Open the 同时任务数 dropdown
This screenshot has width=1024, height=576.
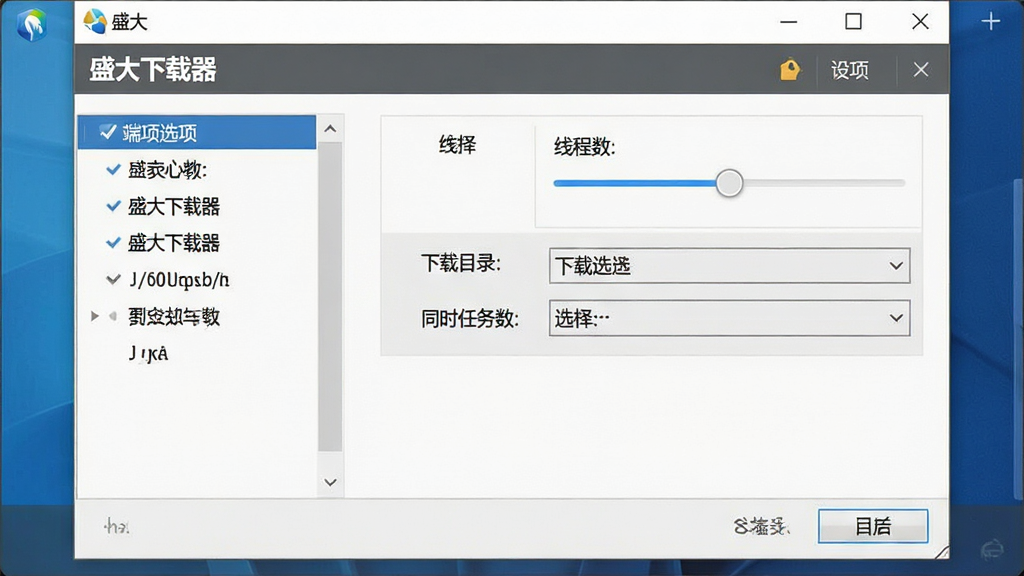pyautogui.click(x=729, y=318)
